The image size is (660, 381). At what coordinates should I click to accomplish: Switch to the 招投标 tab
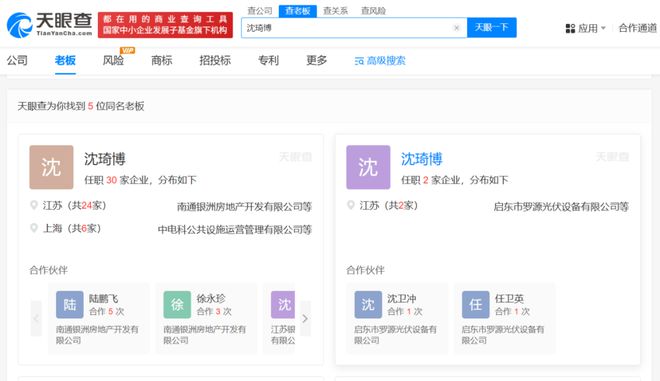[x=215, y=60]
